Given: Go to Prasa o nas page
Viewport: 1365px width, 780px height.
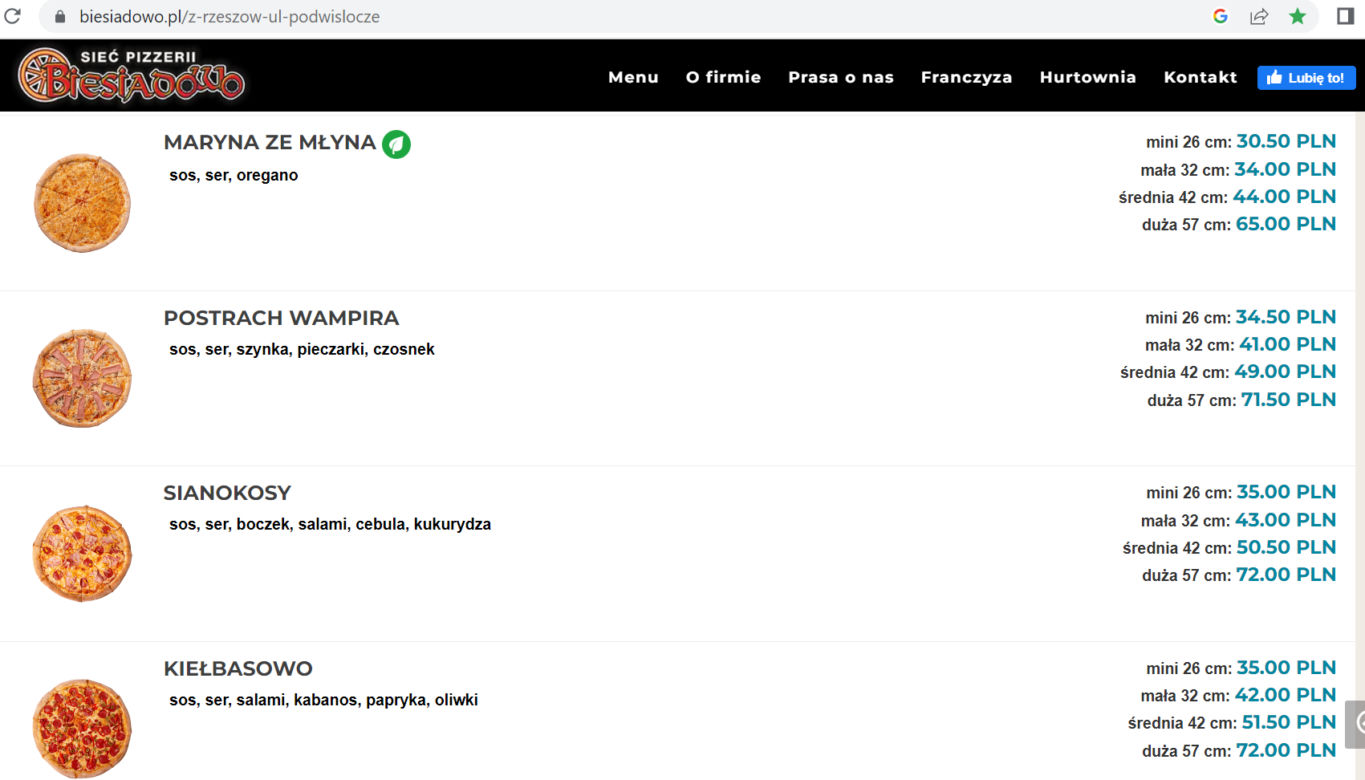Looking at the screenshot, I should coord(841,77).
